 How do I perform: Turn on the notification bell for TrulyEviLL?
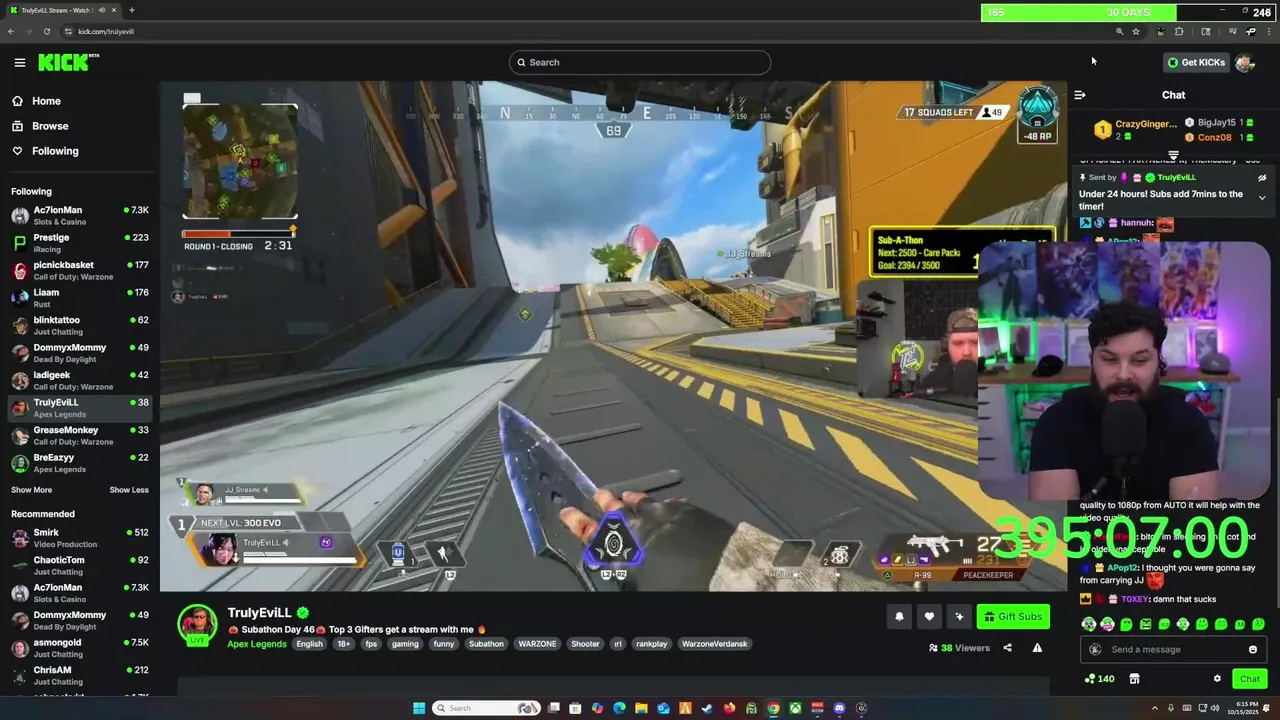click(x=899, y=617)
